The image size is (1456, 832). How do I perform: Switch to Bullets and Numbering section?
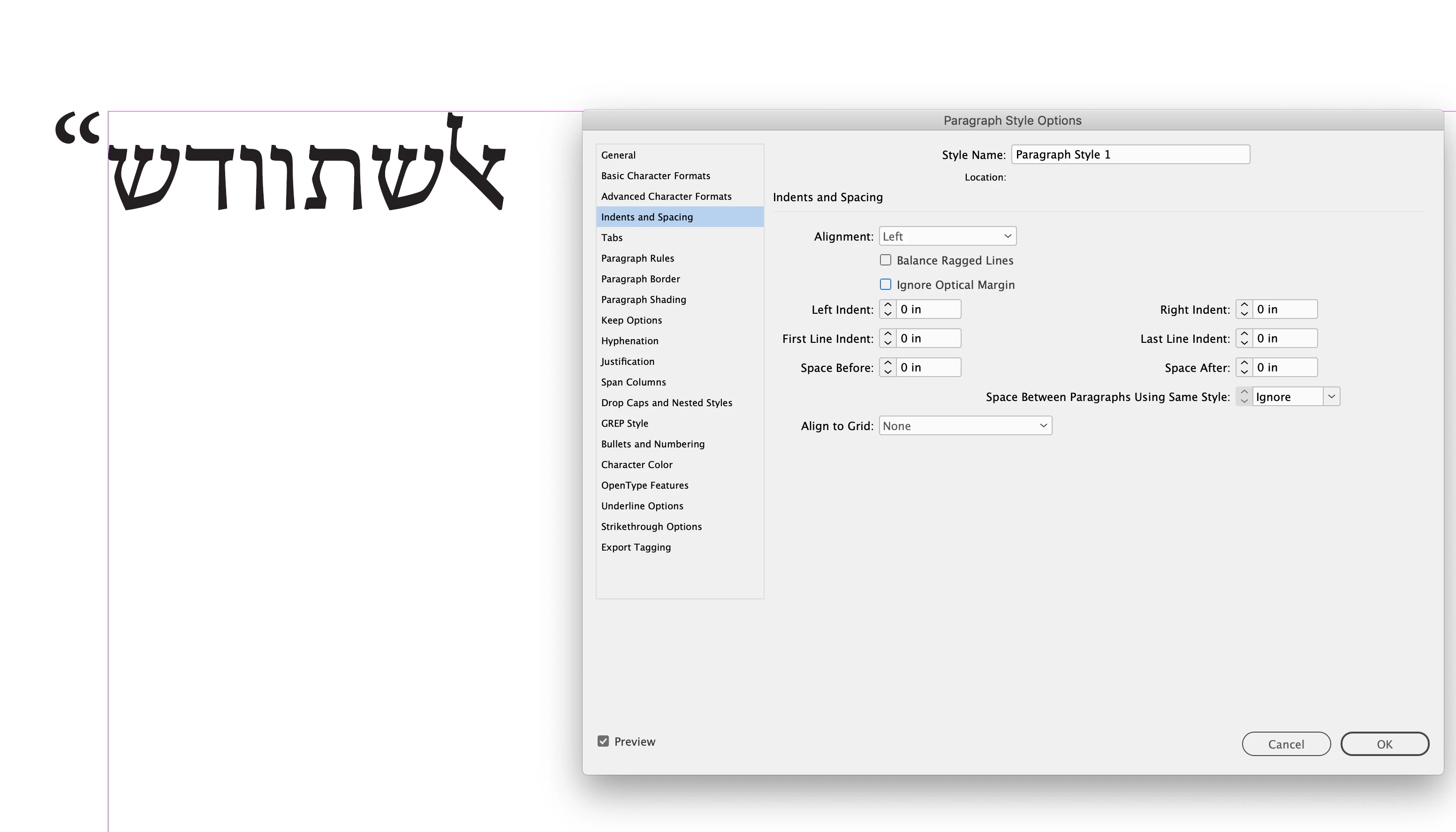point(652,444)
